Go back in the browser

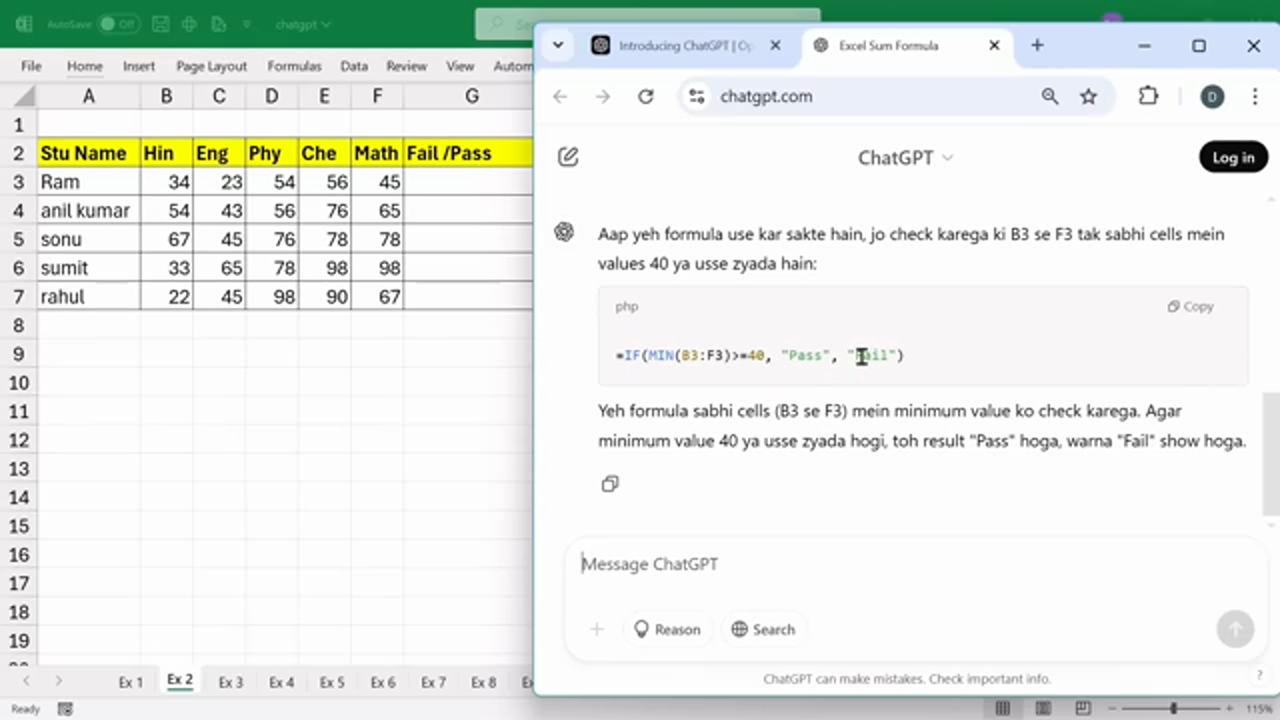coord(560,96)
